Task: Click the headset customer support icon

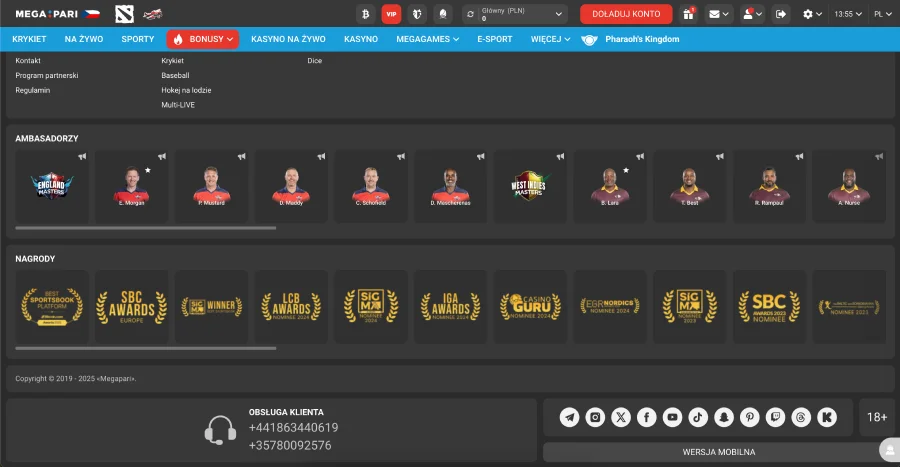Action: (x=220, y=430)
